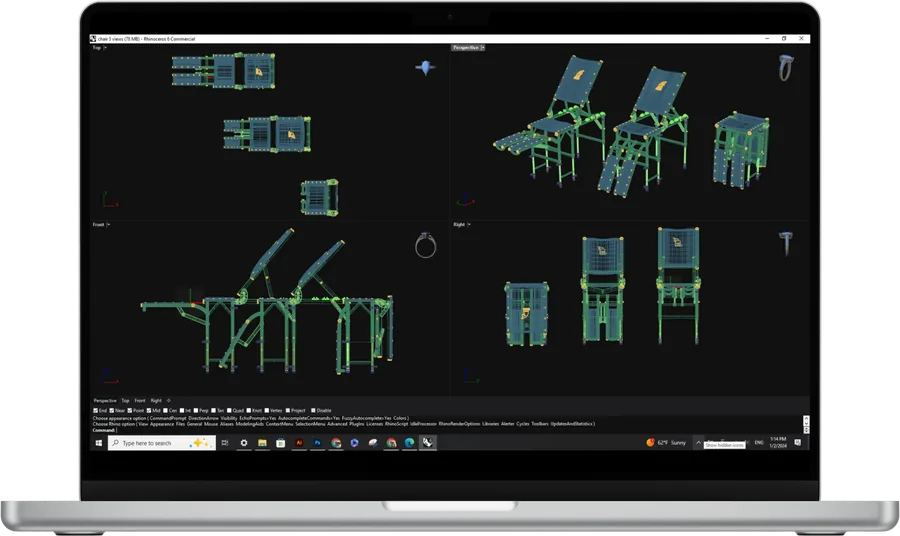Focus the Type here to search box
Viewport: 900px width, 536px height.
(x=162, y=443)
